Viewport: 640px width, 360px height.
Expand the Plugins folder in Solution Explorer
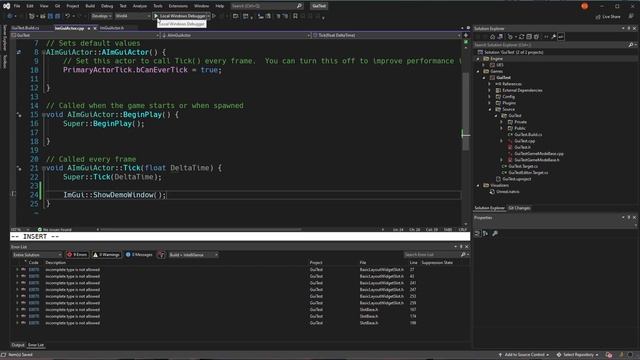(x=490, y=103)
